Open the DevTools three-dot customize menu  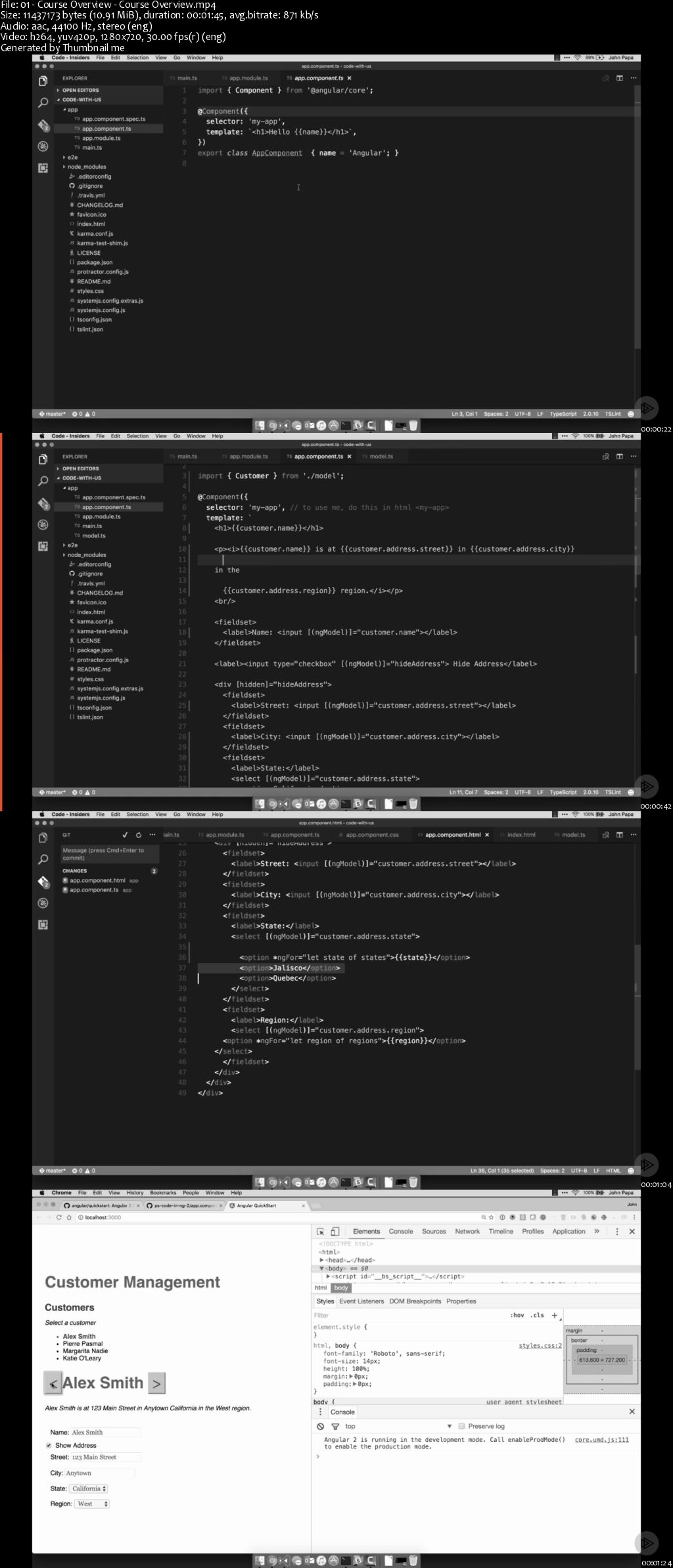(x=616, y=1232)
